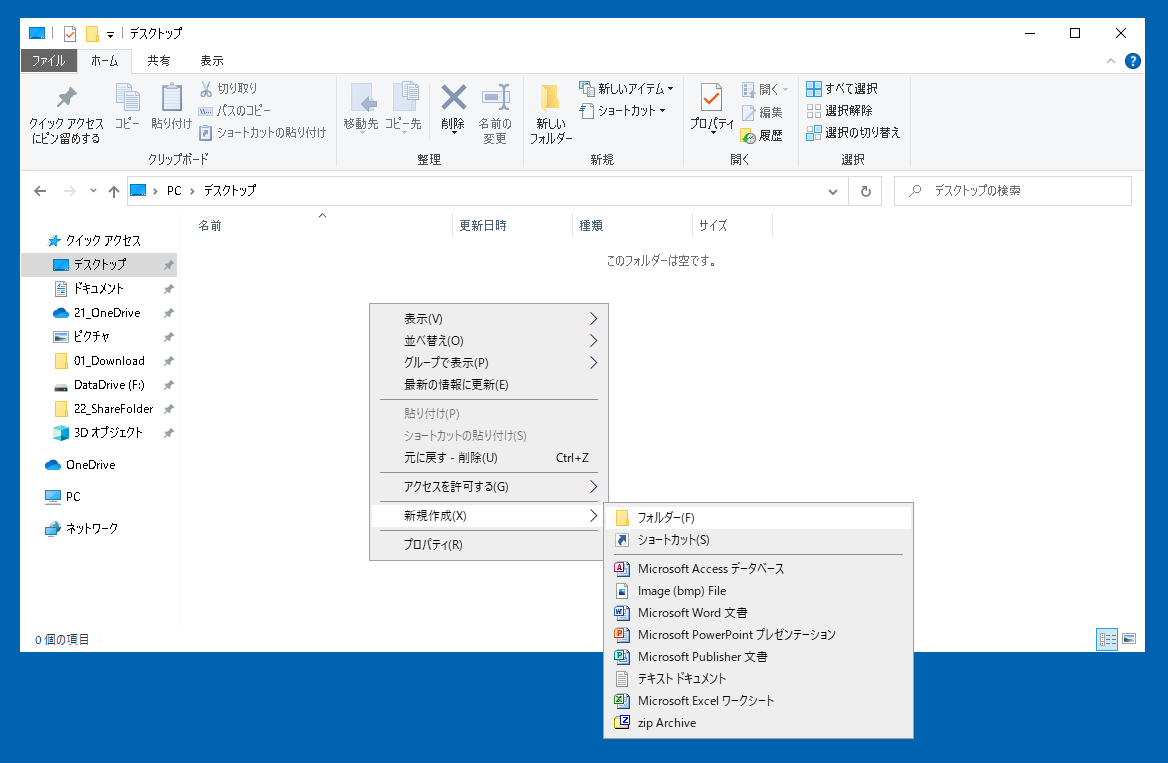Image resolution: width=1168 pixels, height=763 pixels.
Task: Select Microsoft Excel ワークシート in new submenu
Action: click(x=705, y=701)
